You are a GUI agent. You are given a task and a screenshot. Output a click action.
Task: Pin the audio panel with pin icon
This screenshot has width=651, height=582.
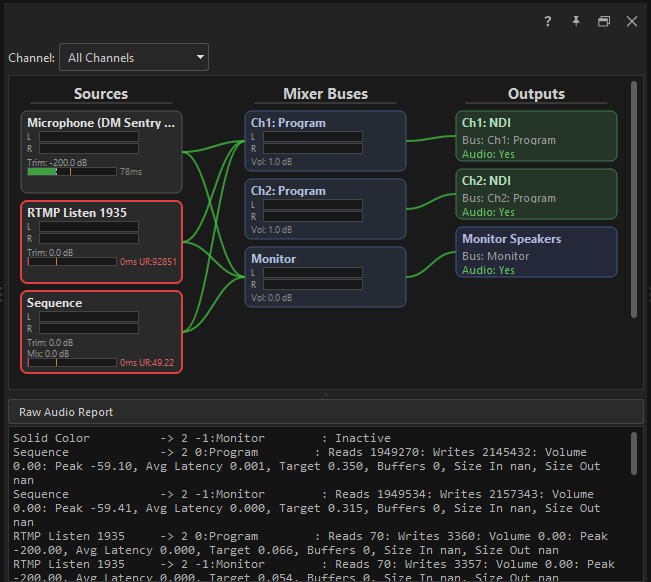576,22
